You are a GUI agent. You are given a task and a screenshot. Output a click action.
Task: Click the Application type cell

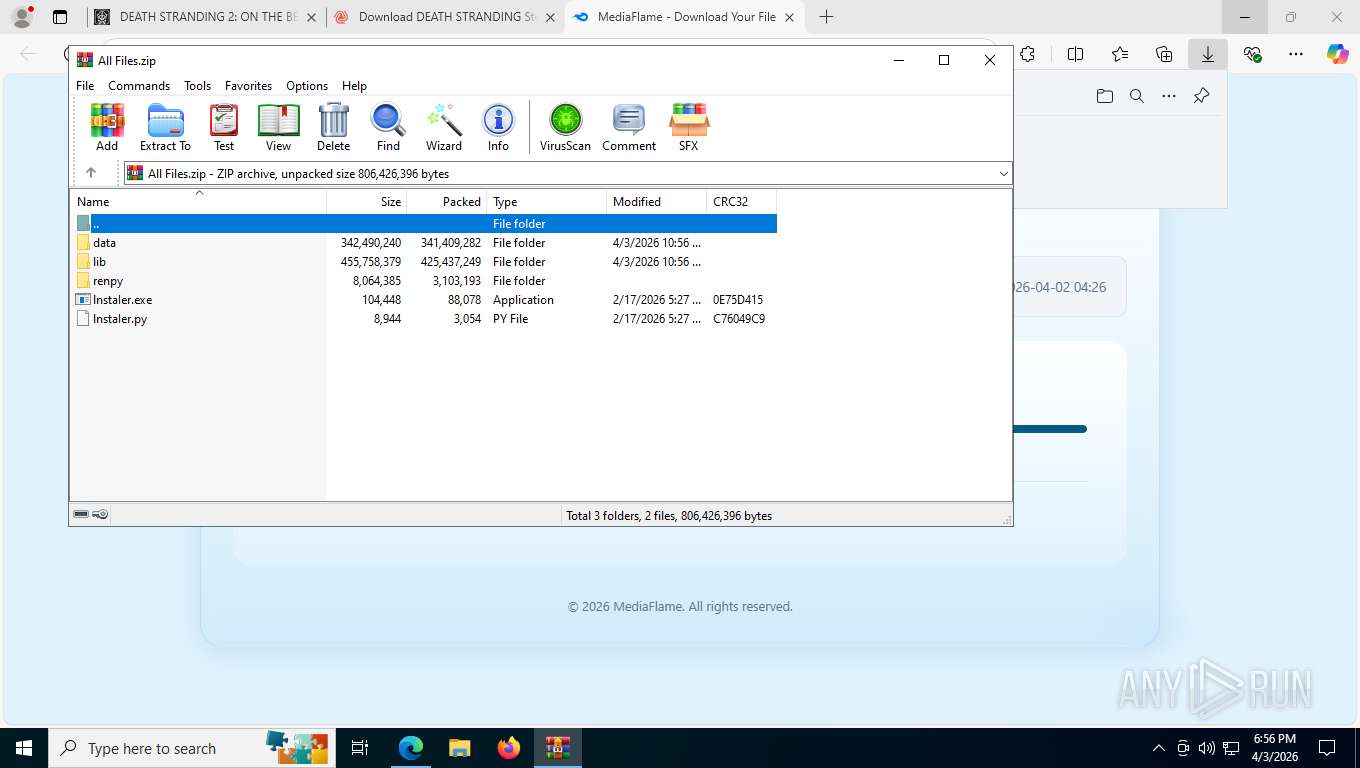[523, 300]
